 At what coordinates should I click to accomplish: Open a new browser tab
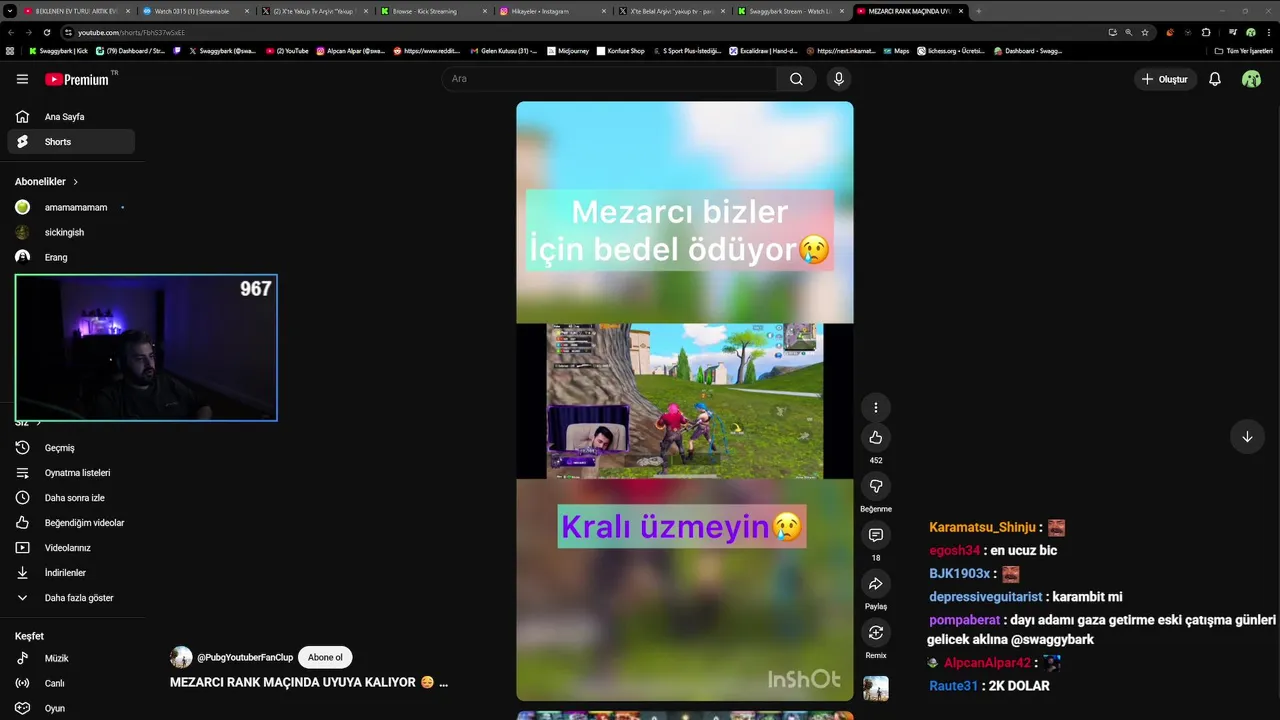coord(978,11)
